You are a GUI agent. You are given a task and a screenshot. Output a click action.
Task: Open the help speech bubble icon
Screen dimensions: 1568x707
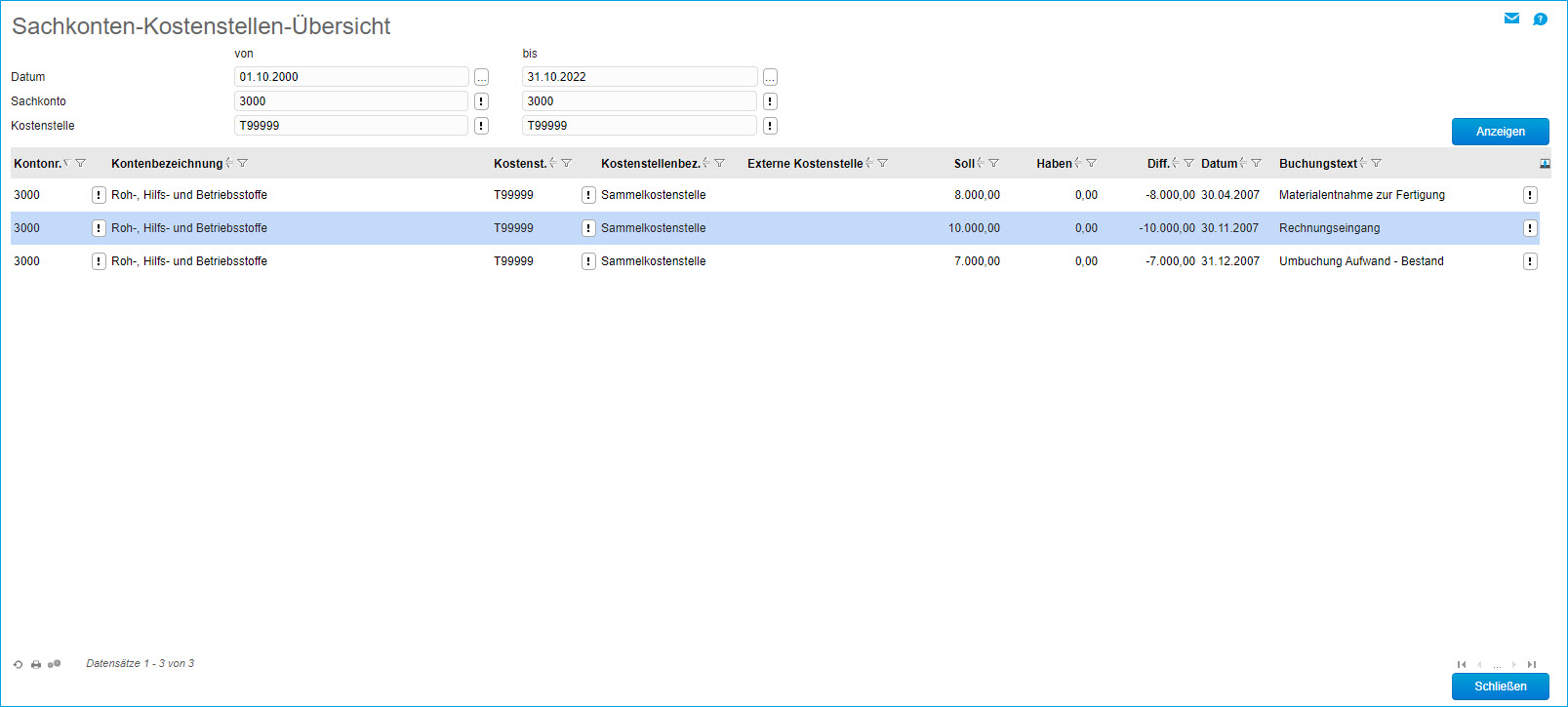coord(1540,19)
